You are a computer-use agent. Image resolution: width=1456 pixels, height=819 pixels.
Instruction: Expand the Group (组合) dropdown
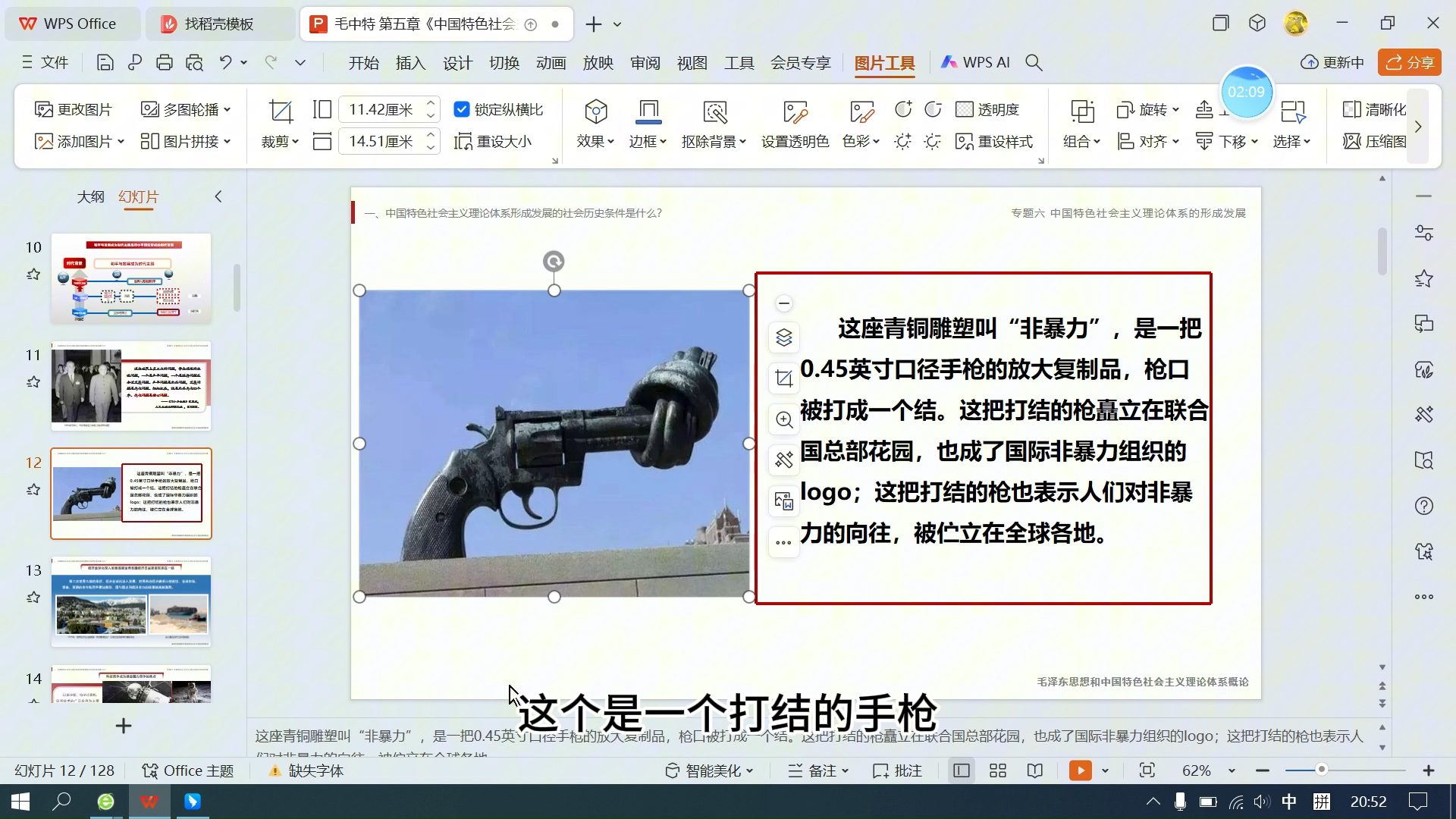(x=1097, y=142)
